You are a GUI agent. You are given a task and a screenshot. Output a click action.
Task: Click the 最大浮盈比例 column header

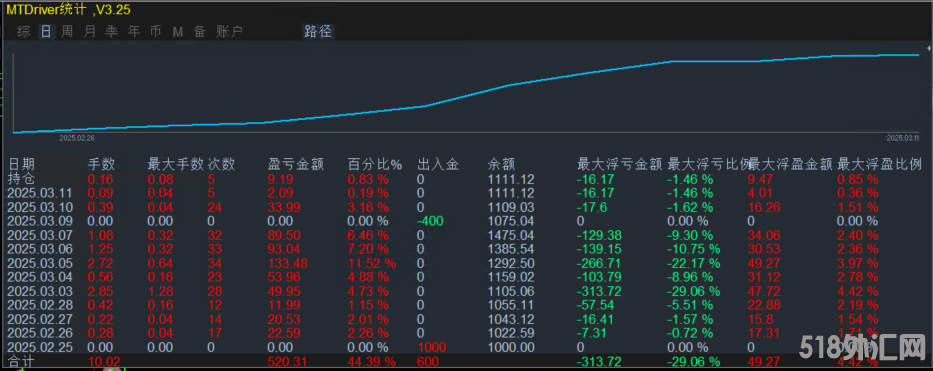tap(879, 165)
